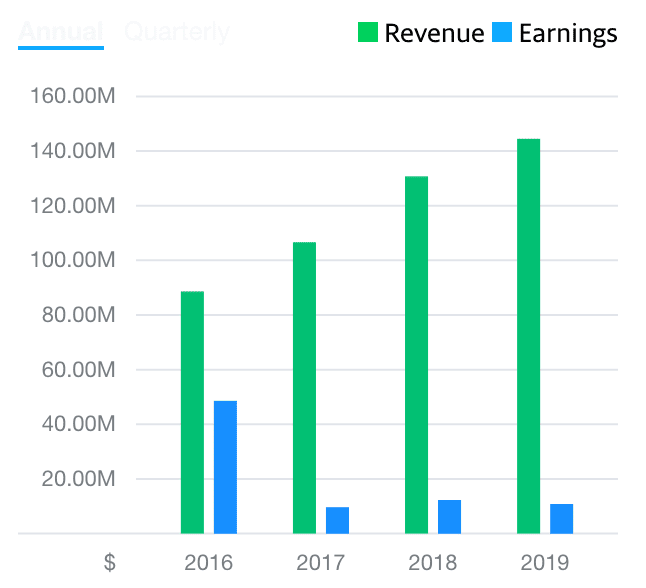The height and width of the screenshot is (588, 646).
Task: Click the 2018 x-axis label
Action: (433, 562)
